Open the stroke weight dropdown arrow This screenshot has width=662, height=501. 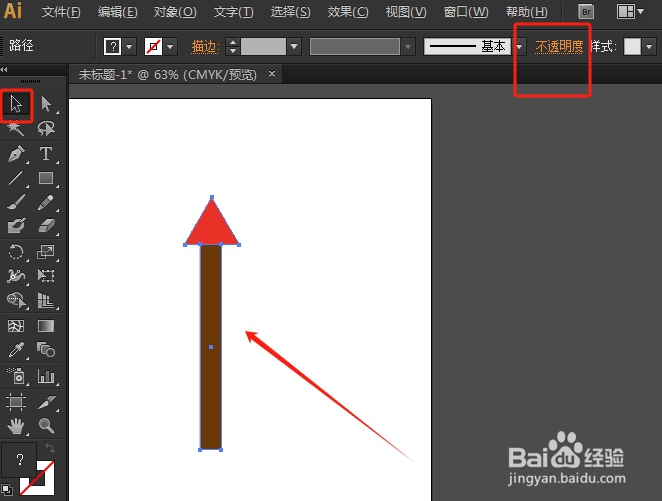tap(294, 46)
